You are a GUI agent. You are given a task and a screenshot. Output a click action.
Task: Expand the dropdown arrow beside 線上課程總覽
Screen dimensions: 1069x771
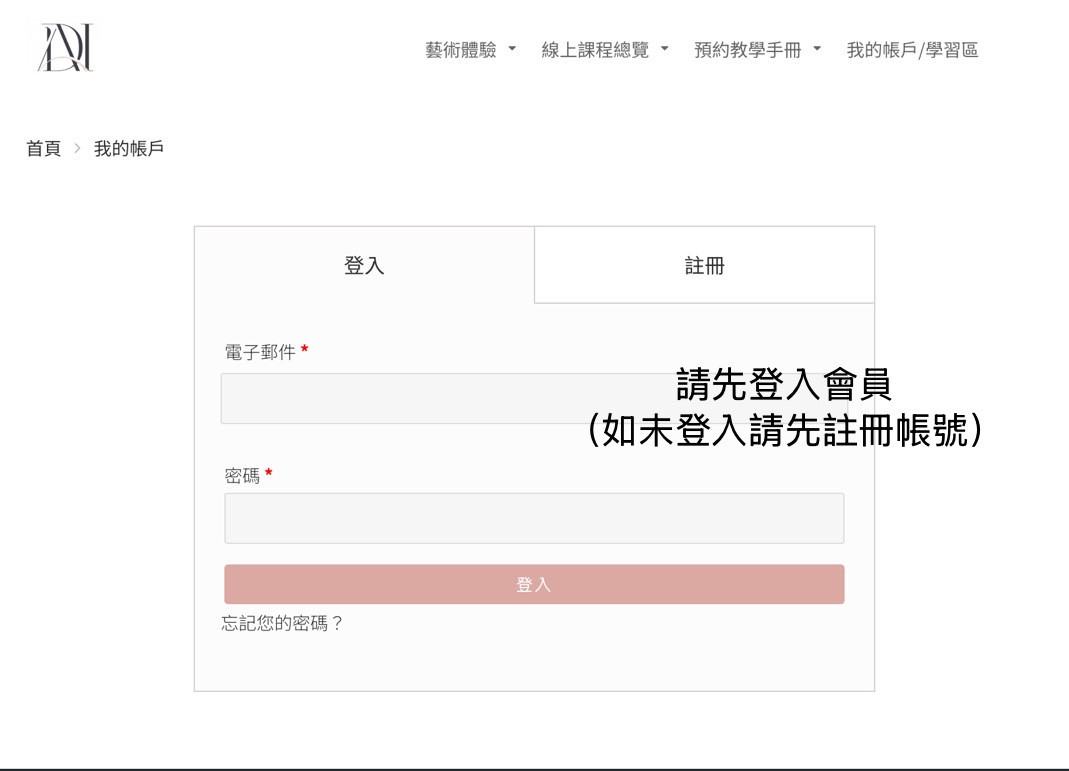[x=665, y=49]
